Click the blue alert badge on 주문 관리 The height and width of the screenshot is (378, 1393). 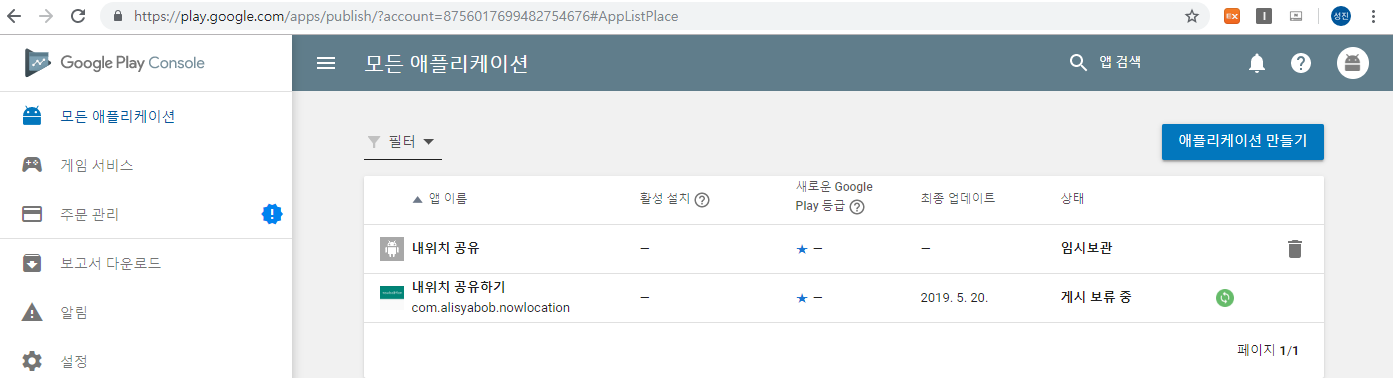(272, 213)
